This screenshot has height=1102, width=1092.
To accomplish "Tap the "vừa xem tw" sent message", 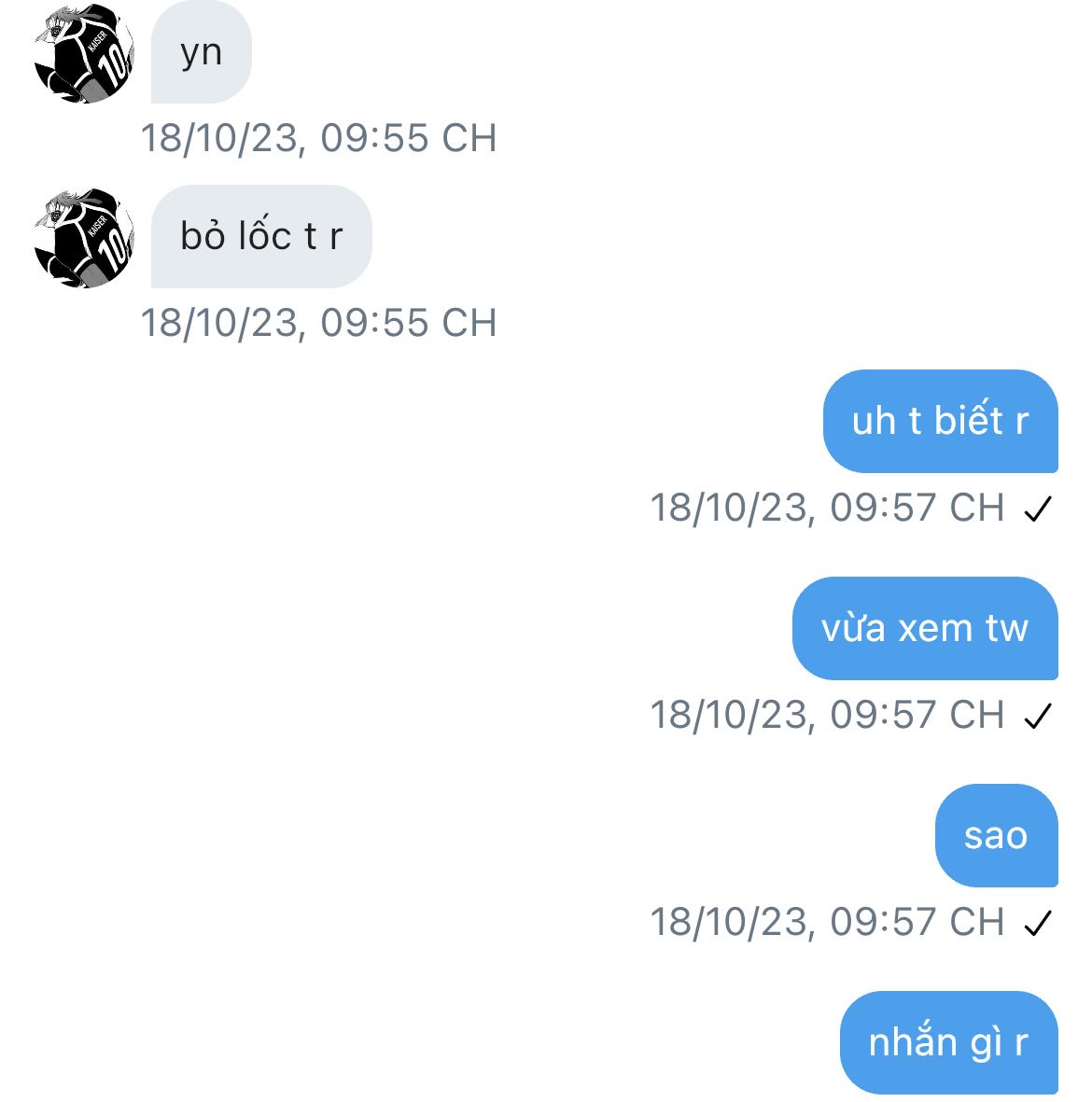I will [925, 628].
